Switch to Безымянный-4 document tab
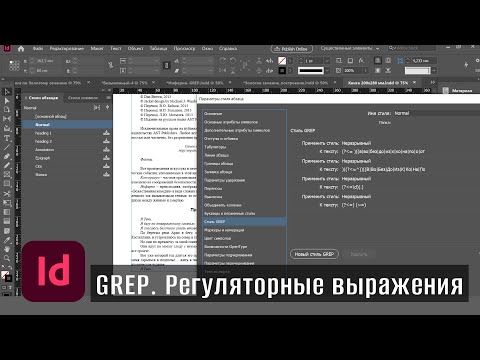 pyautogui.click(x=124, y=83)
